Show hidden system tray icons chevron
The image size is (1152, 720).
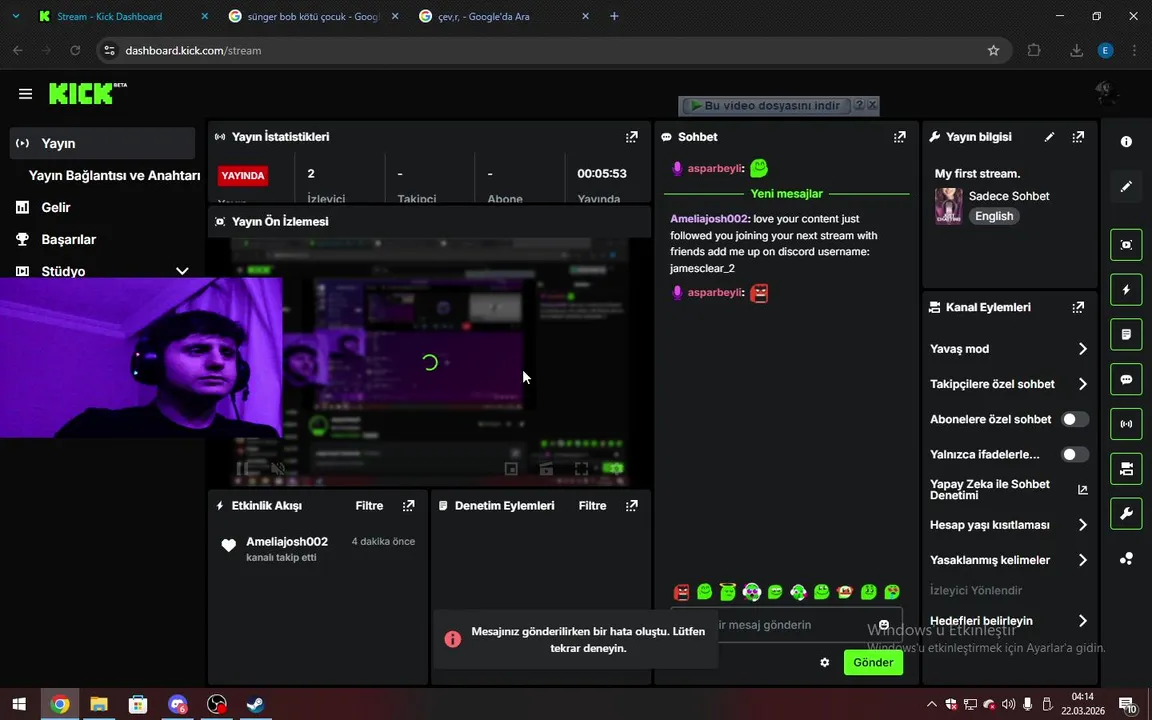point(932,704)
